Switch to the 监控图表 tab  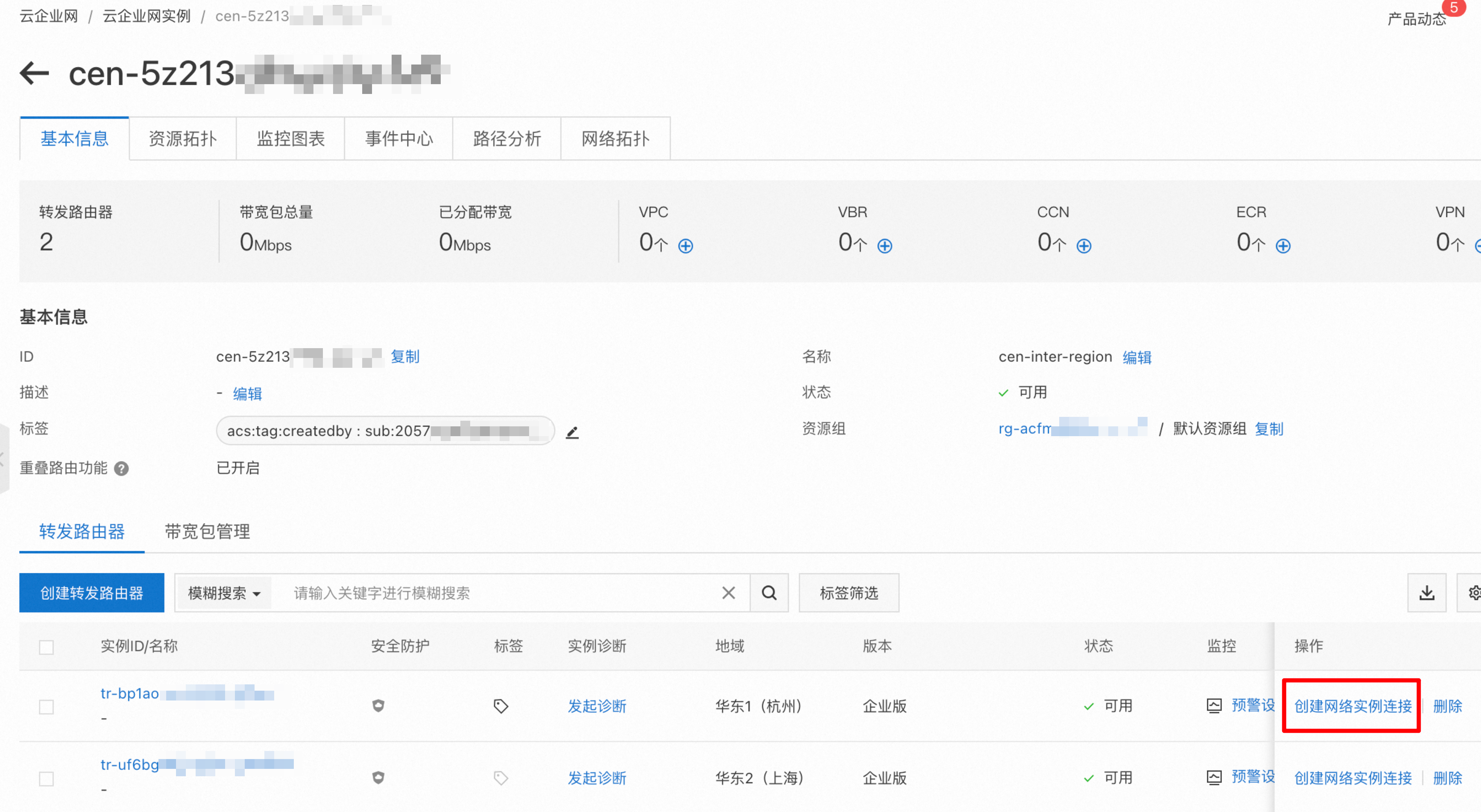[x=291, y=138]
